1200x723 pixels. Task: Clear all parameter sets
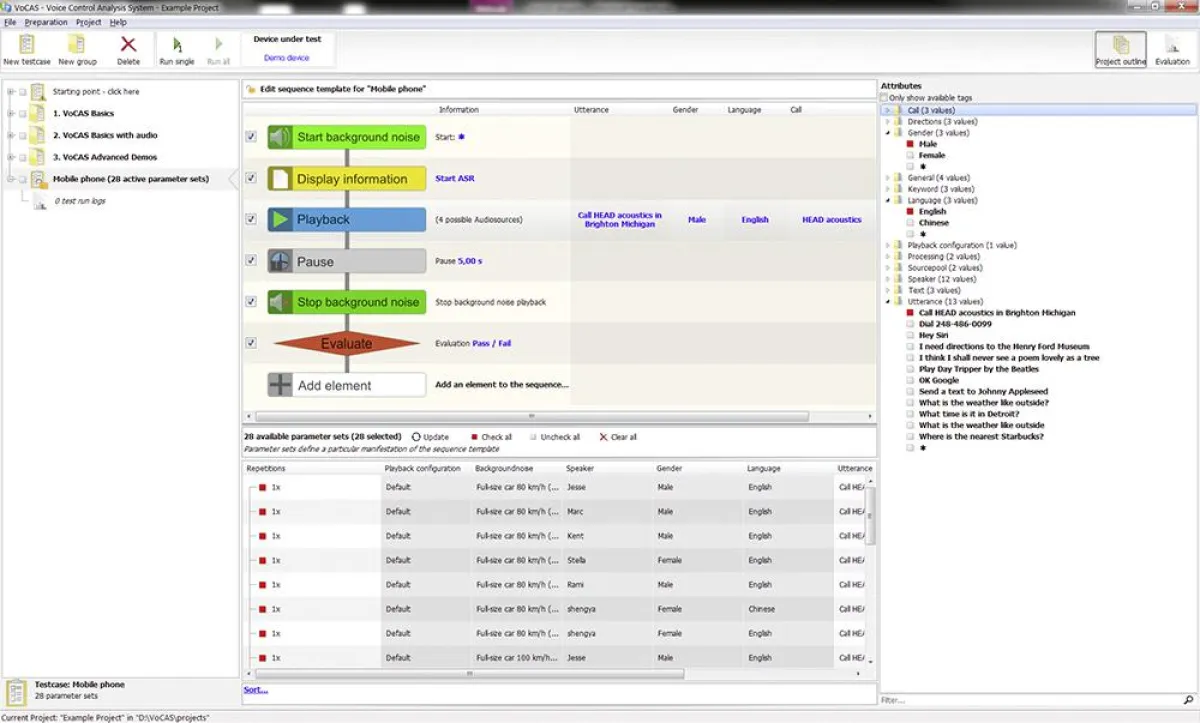pyautogui.click(x=618, y=437)
